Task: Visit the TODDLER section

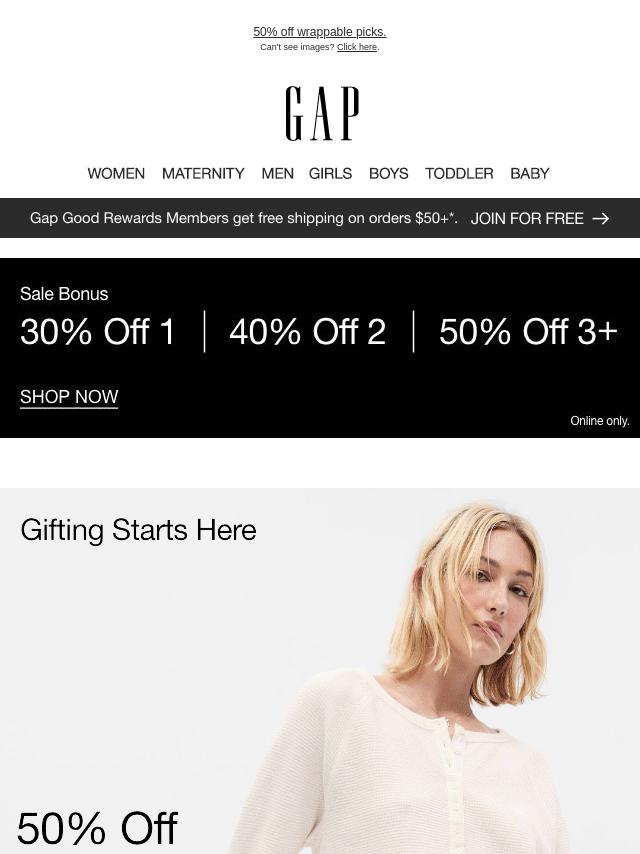Action: (x=459, y=173)
